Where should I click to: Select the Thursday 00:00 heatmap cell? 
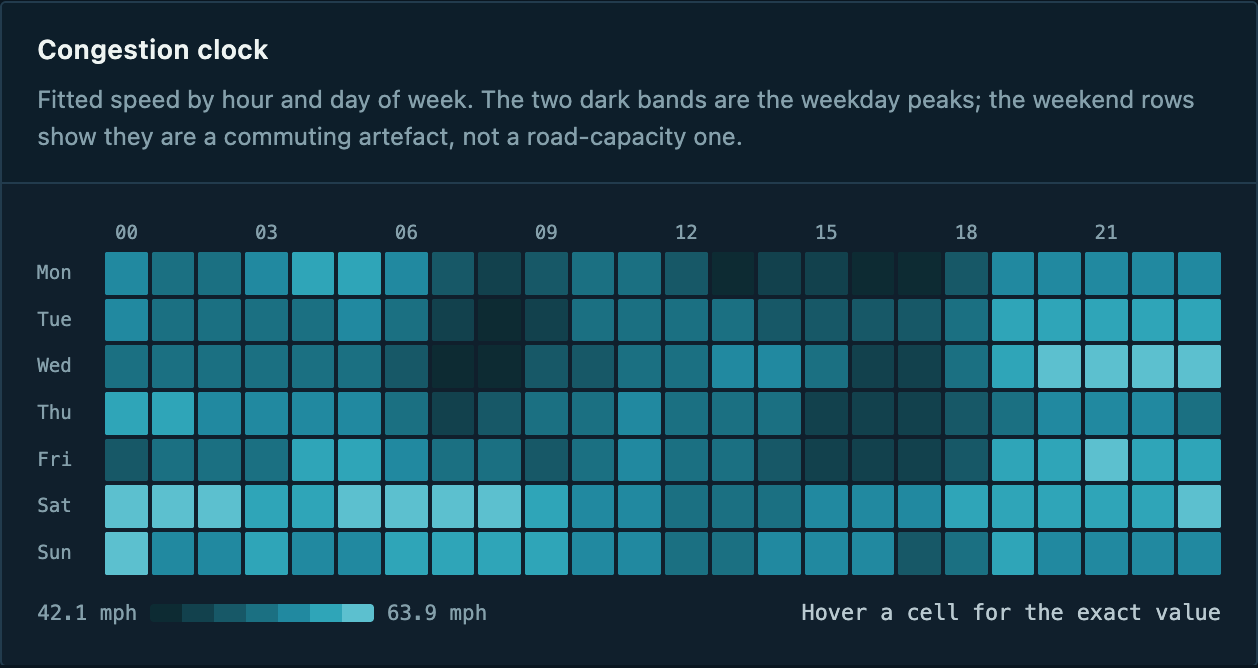[126, 413]
